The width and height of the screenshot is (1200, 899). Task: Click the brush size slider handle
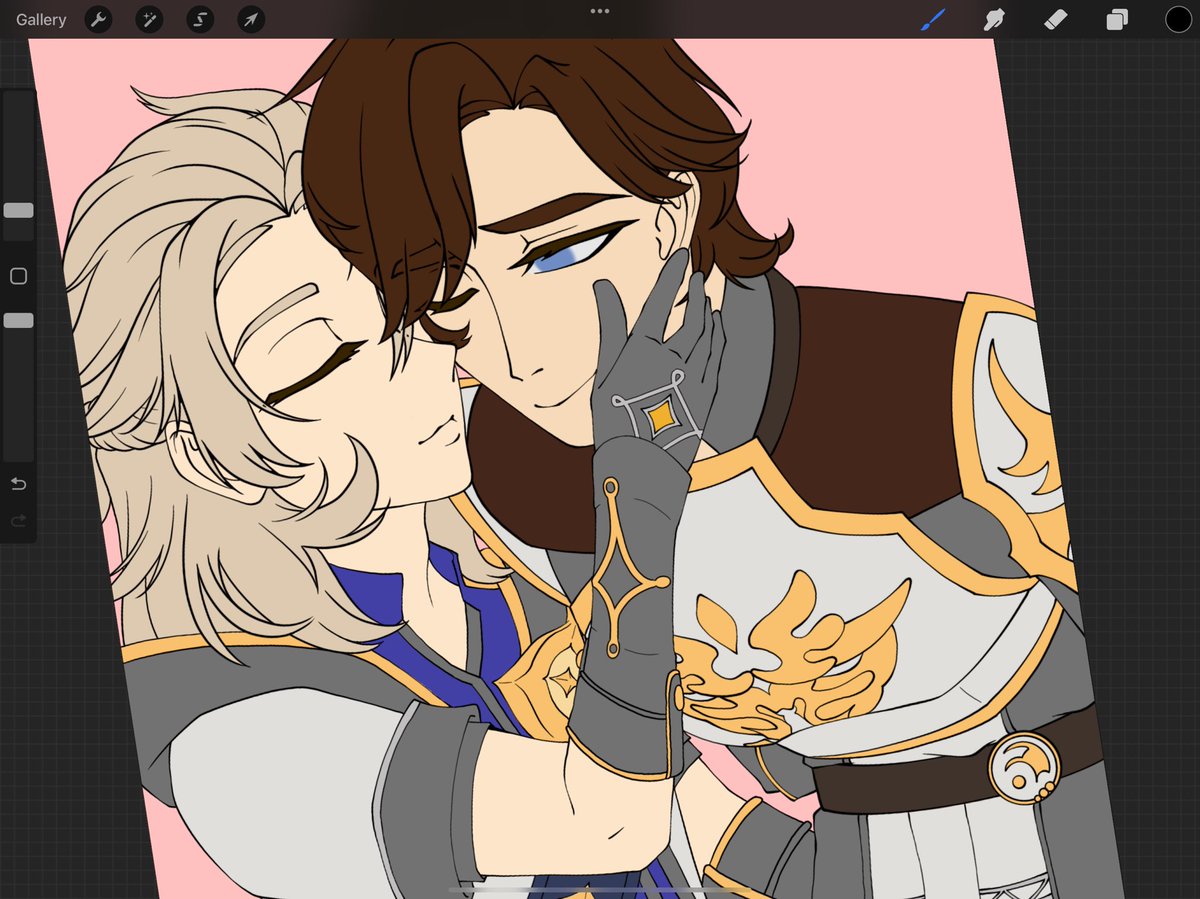tap(18, 211)
